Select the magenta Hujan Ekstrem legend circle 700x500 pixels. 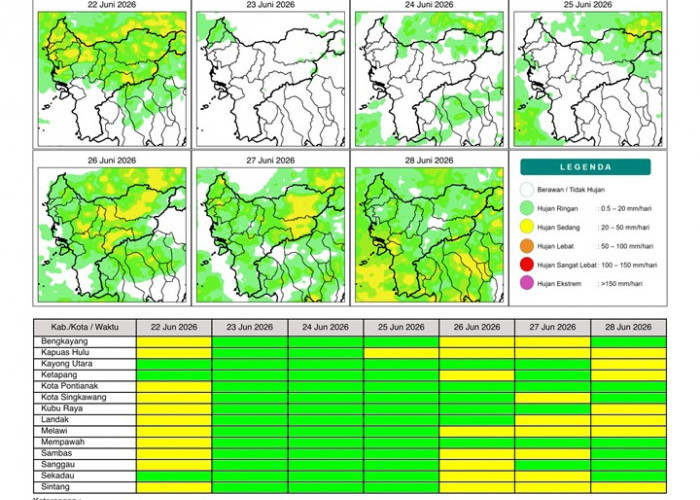pyautogui.click(x=527, y=283)
